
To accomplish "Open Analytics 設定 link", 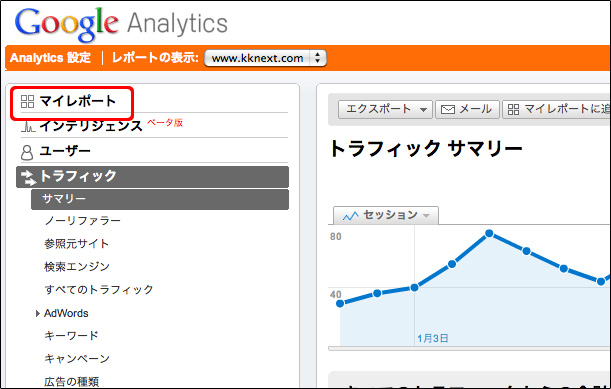I will coord(50,58).
